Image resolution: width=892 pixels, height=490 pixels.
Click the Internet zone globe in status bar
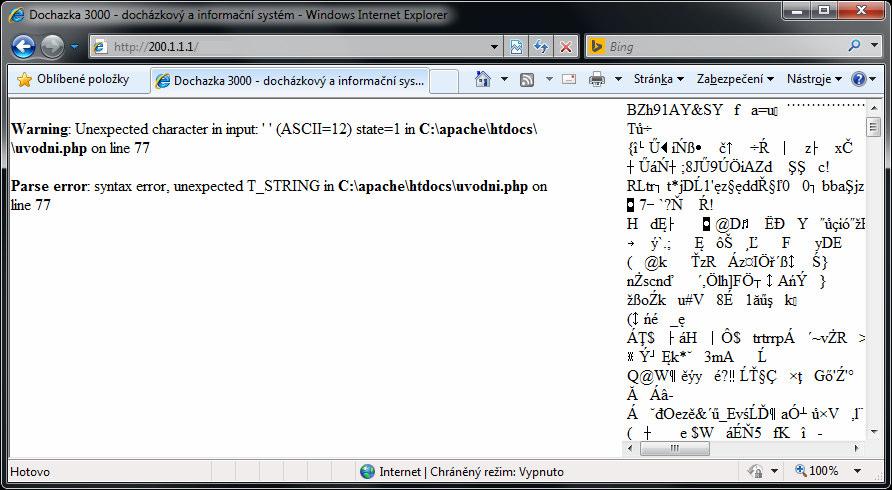pos(367,471)
